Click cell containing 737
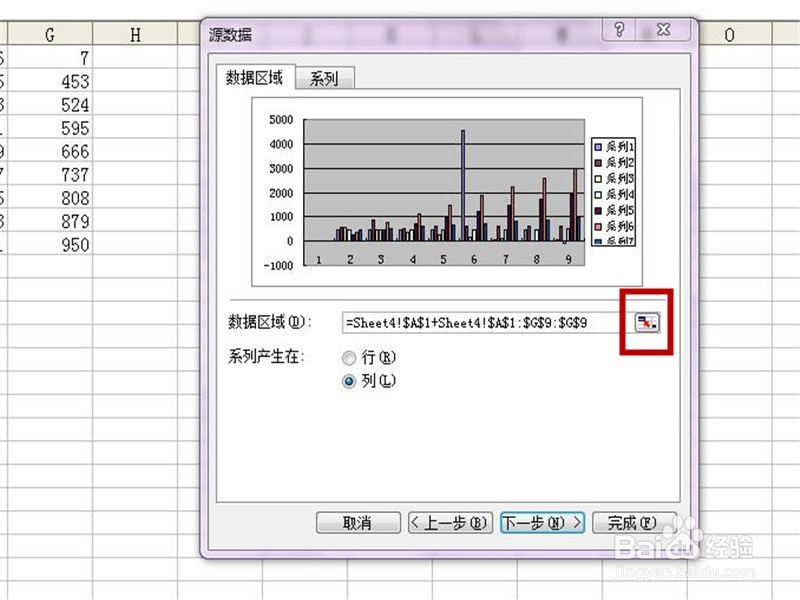 click(50, 174)
